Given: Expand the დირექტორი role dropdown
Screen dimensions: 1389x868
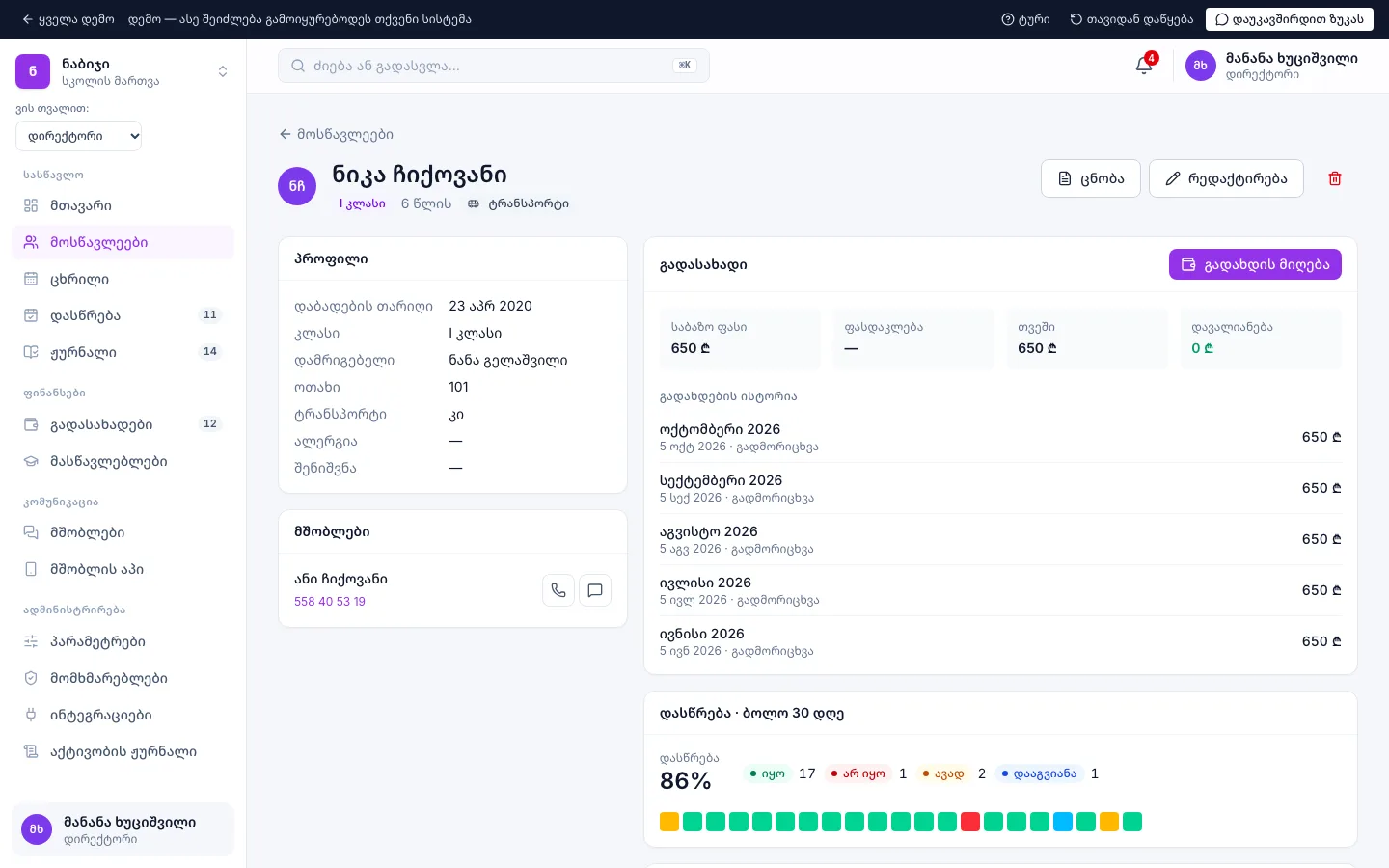Looking at the screenshot, I should click(79, 136).
